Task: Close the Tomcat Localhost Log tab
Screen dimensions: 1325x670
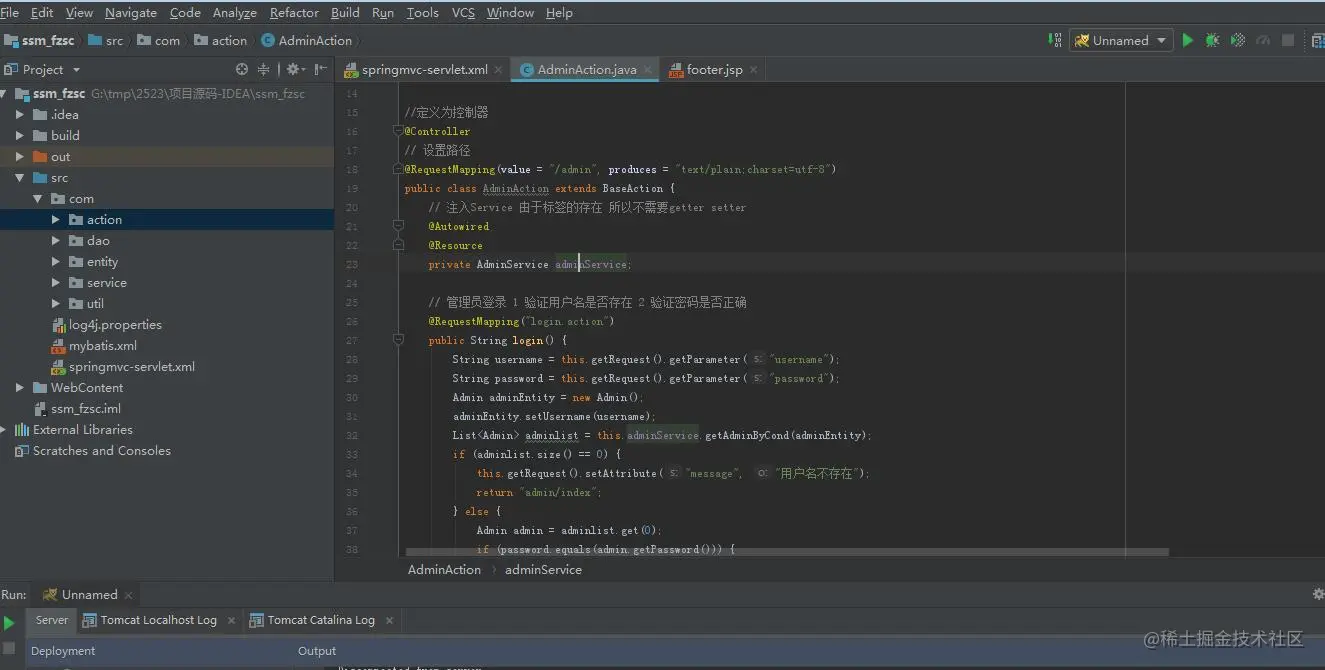Action: [x=230, y=621]
